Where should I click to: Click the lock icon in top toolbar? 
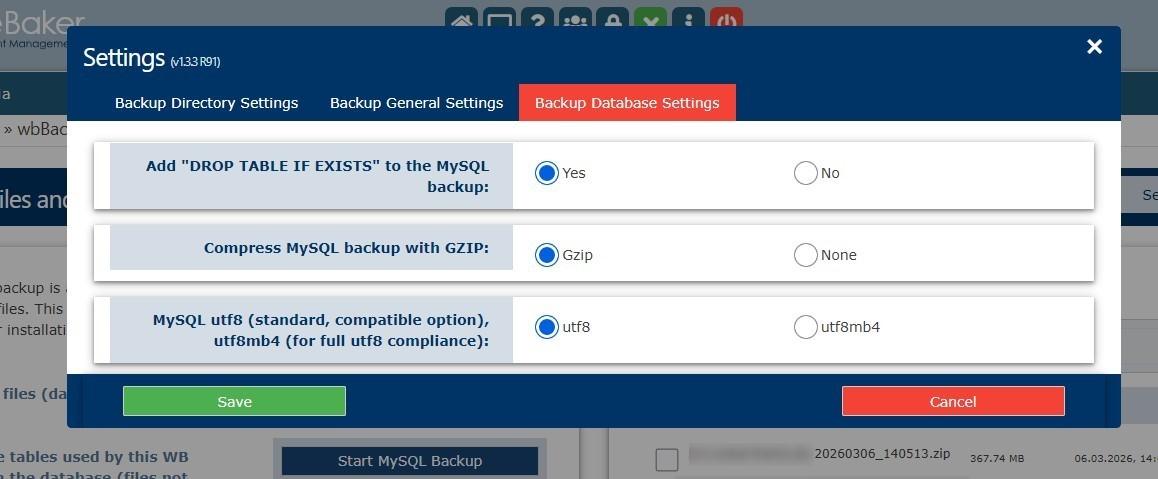click(613, 19)
